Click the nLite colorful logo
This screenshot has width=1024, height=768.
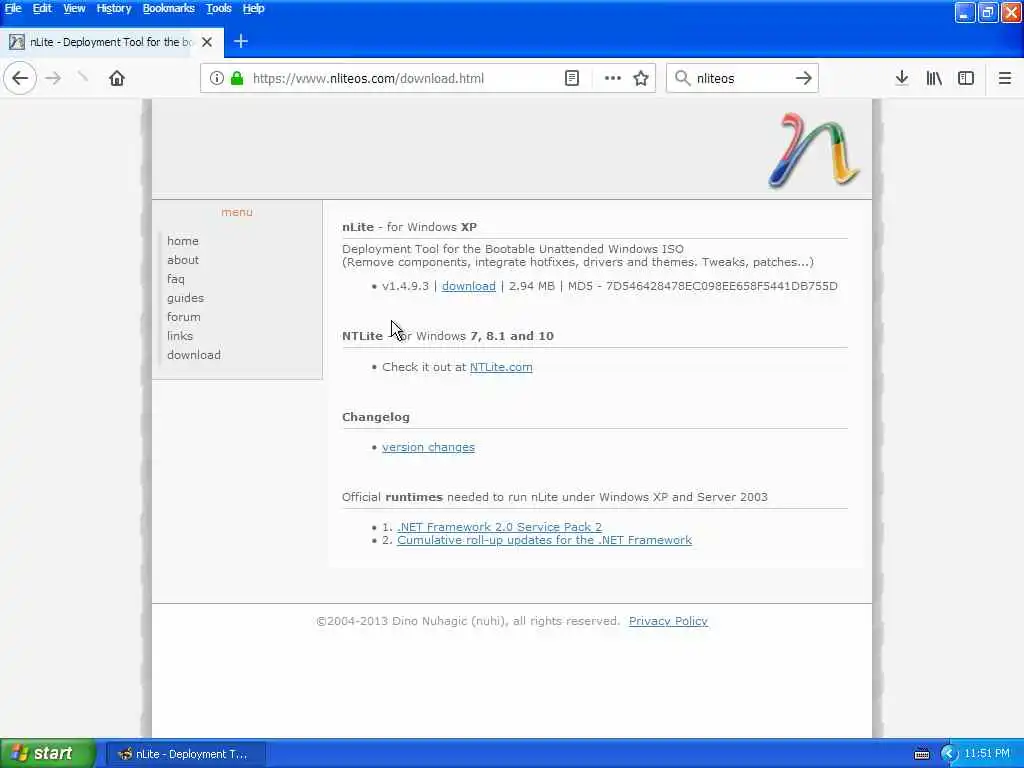[814, 150]
